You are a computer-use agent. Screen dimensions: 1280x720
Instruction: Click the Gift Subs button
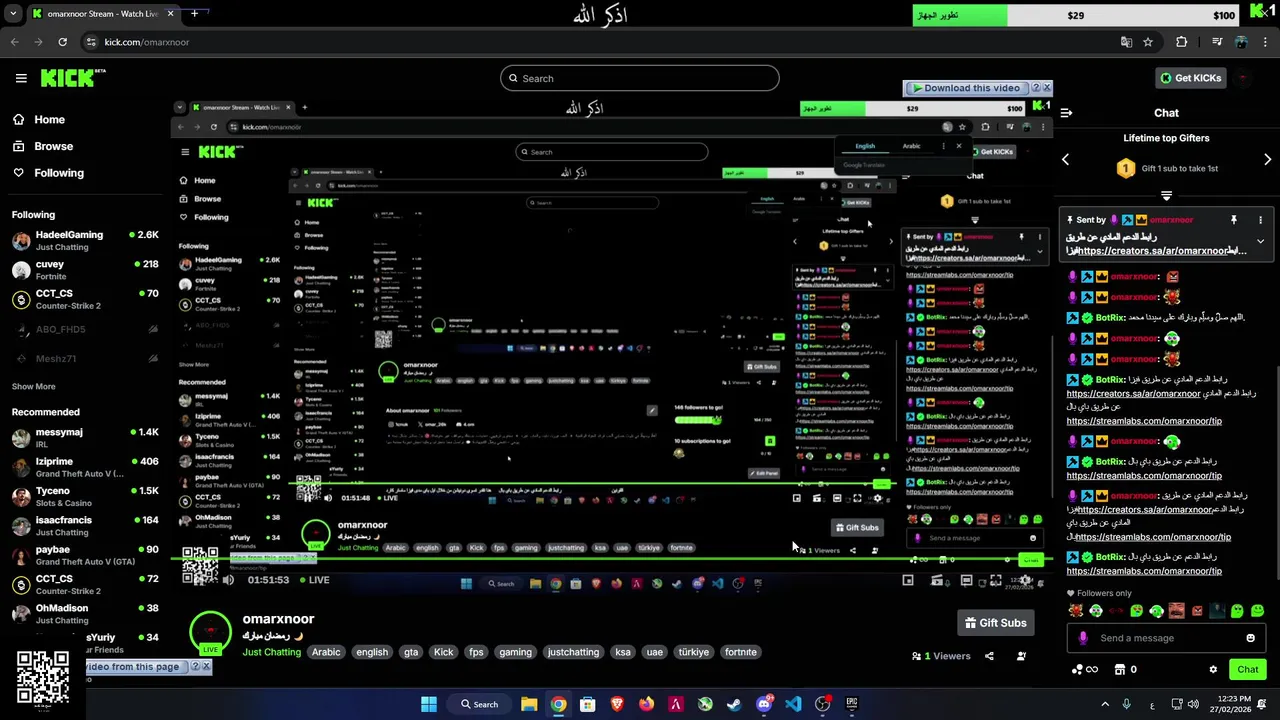995,623
